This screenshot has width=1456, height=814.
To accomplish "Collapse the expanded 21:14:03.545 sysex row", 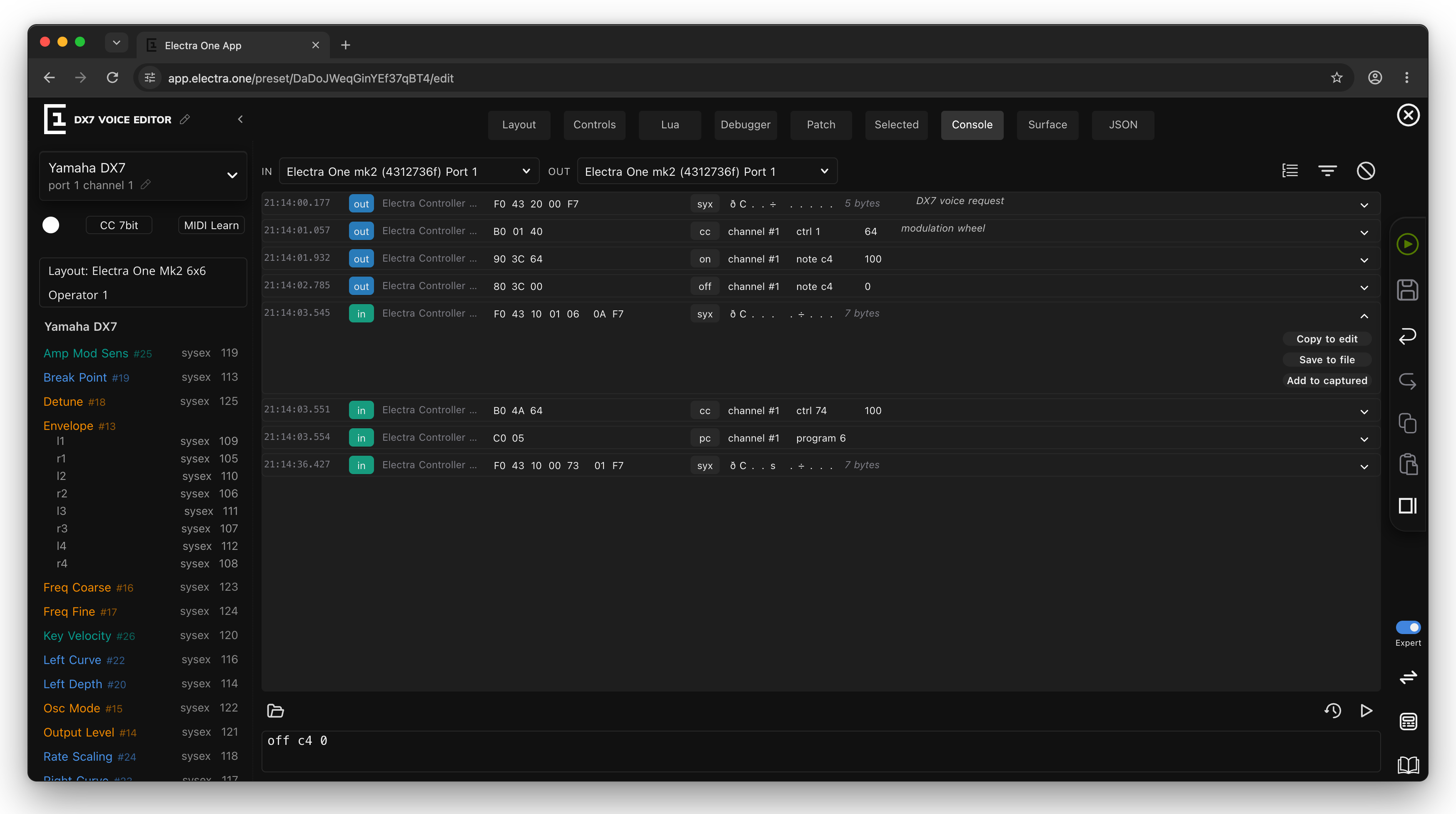I will pos(1364,315).
